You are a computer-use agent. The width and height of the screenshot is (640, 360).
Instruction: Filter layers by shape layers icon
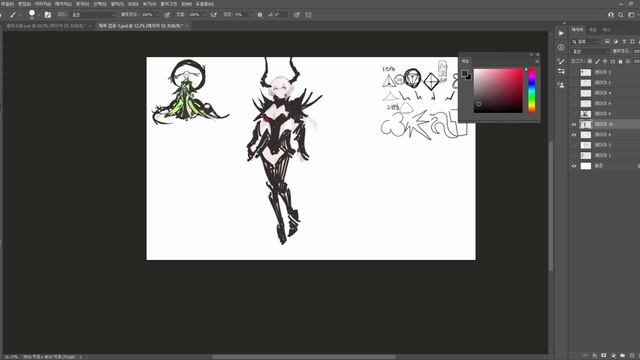(632, 42)
